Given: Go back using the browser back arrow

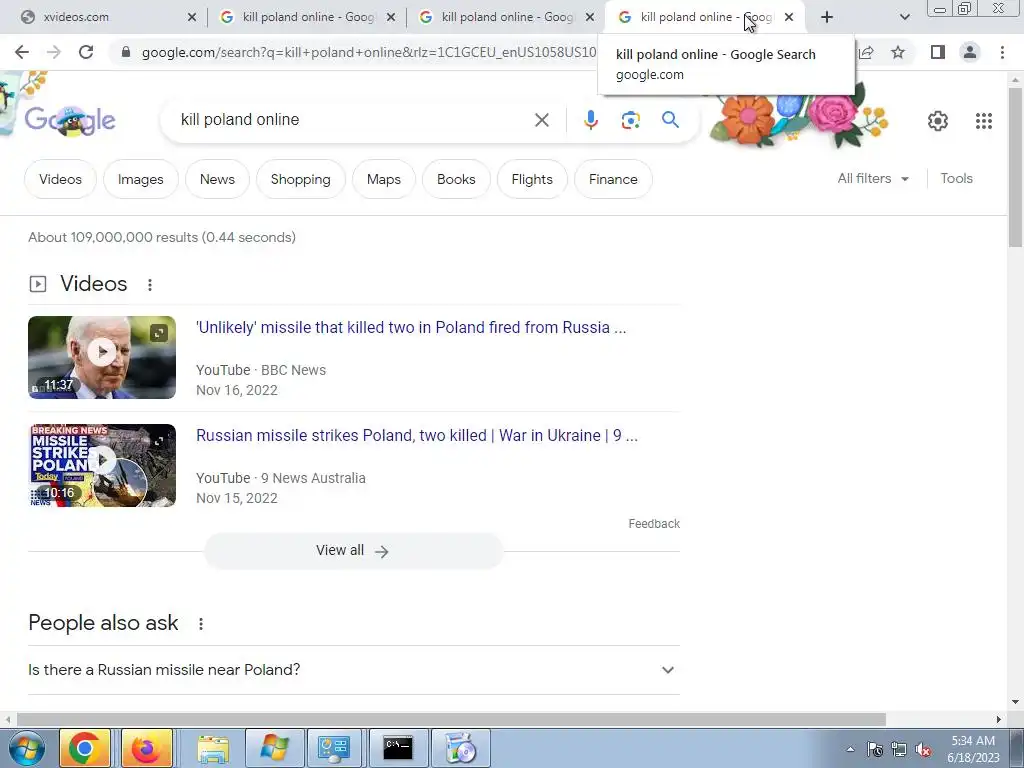Looking at the screenshot, I should click(22, 52).
